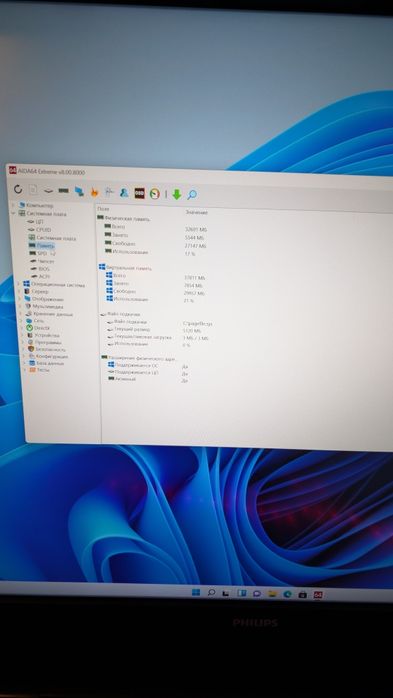The width and height of the screenshot is (393, 698).
Task: Click the magnifier search toolbar icon
Action: tap(192, 195)
